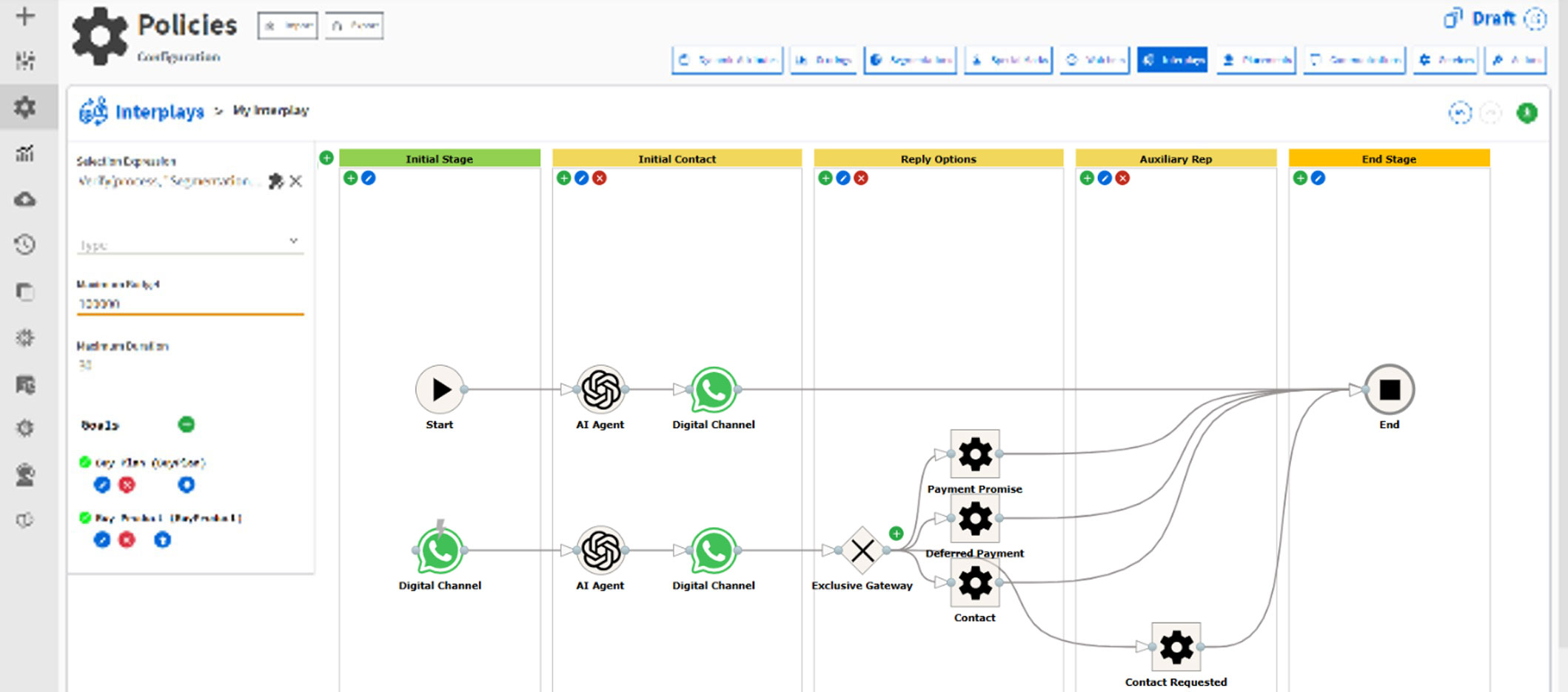
Task: Collapse the Goals section with green minus
Action: [x=187, y=424]
